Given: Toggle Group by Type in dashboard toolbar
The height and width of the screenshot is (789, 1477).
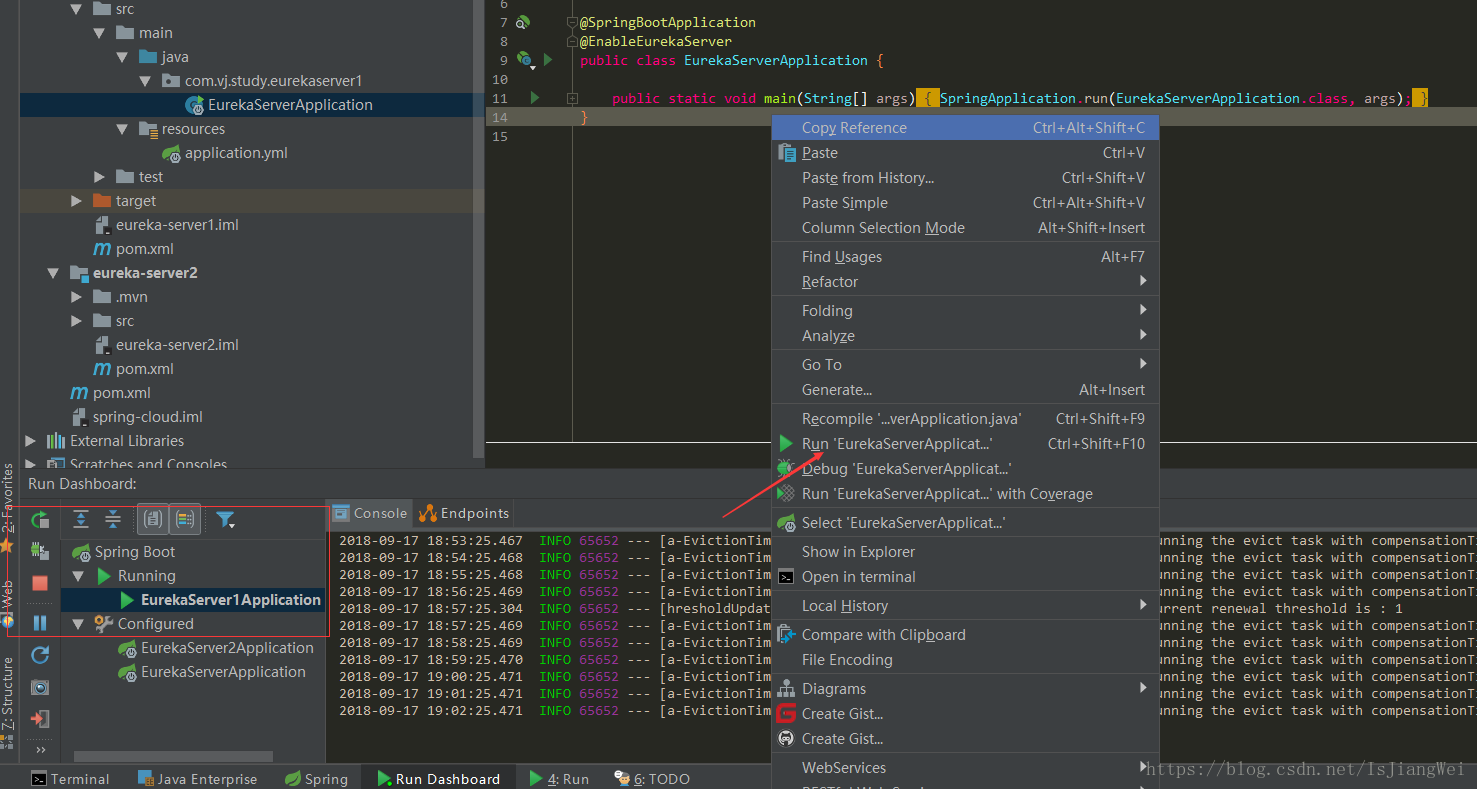Looking at the screenshot, I should click(152, 519).
